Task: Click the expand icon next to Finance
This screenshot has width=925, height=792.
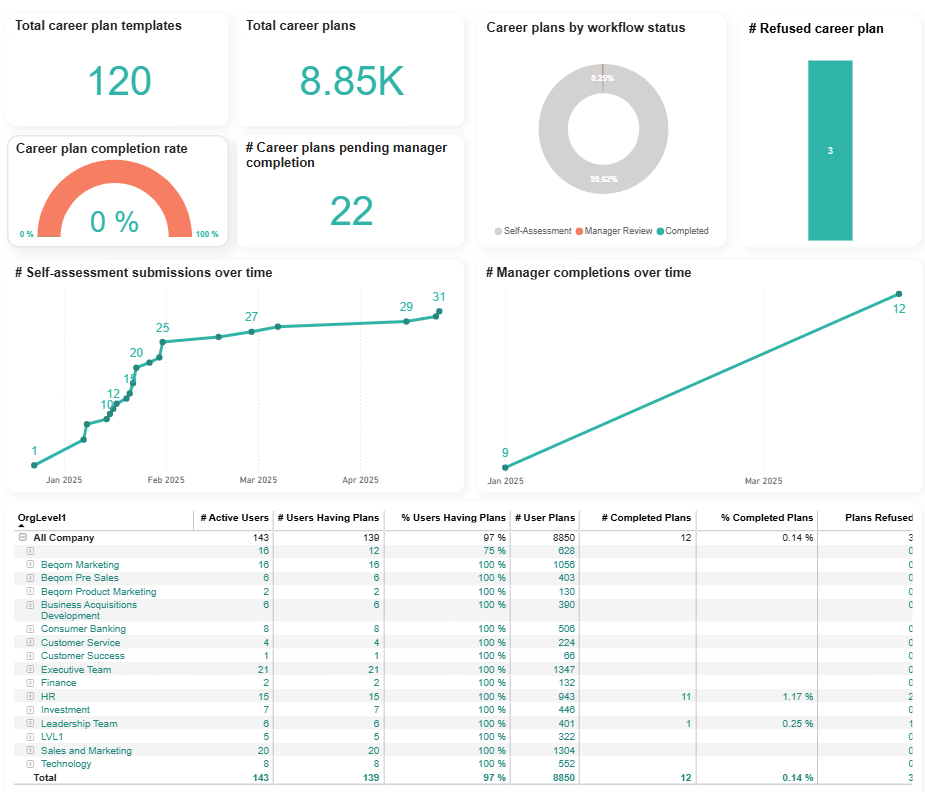Action: (30, 683)
